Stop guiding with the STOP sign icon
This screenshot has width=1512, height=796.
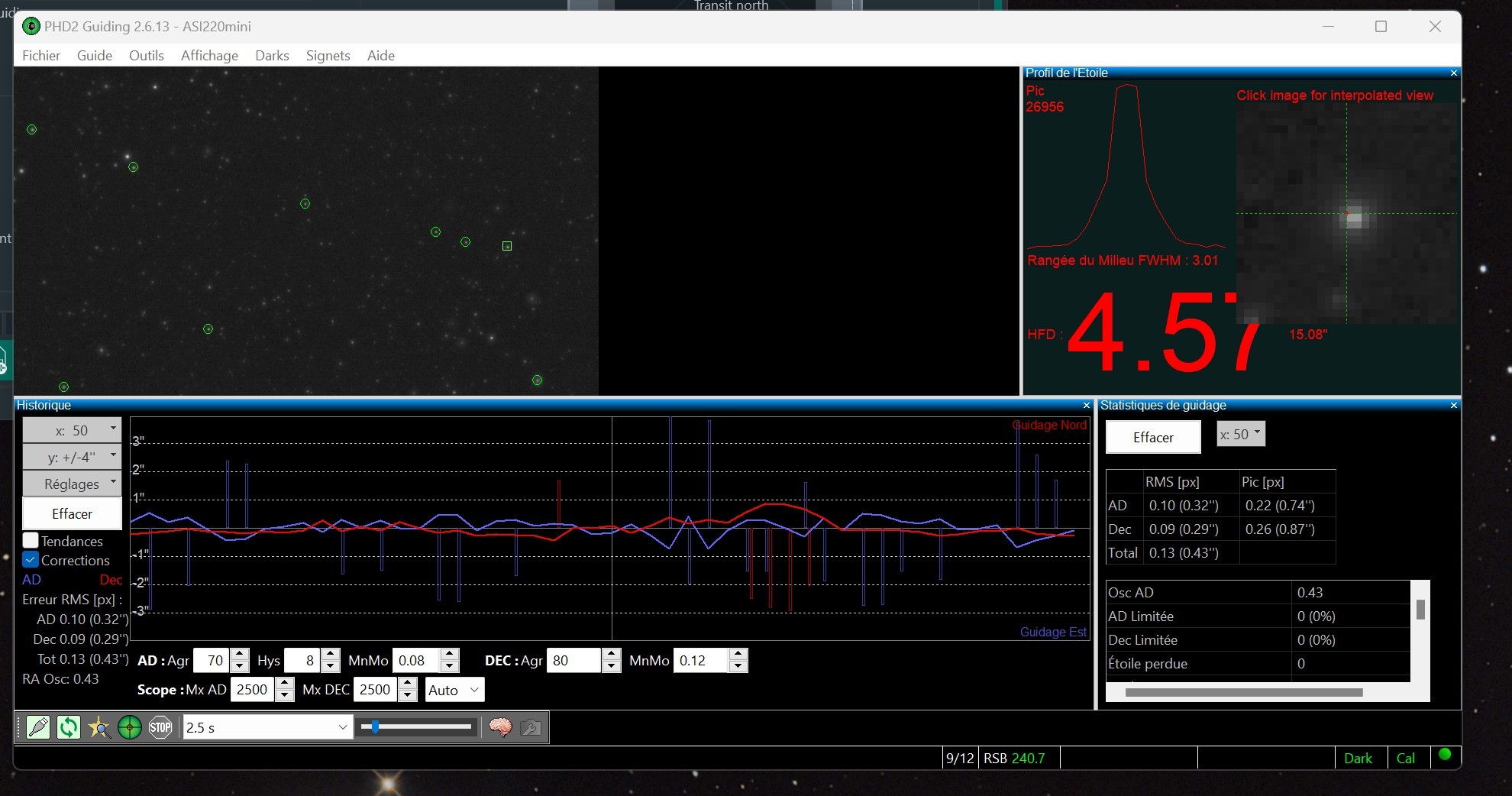pos(160,727)
